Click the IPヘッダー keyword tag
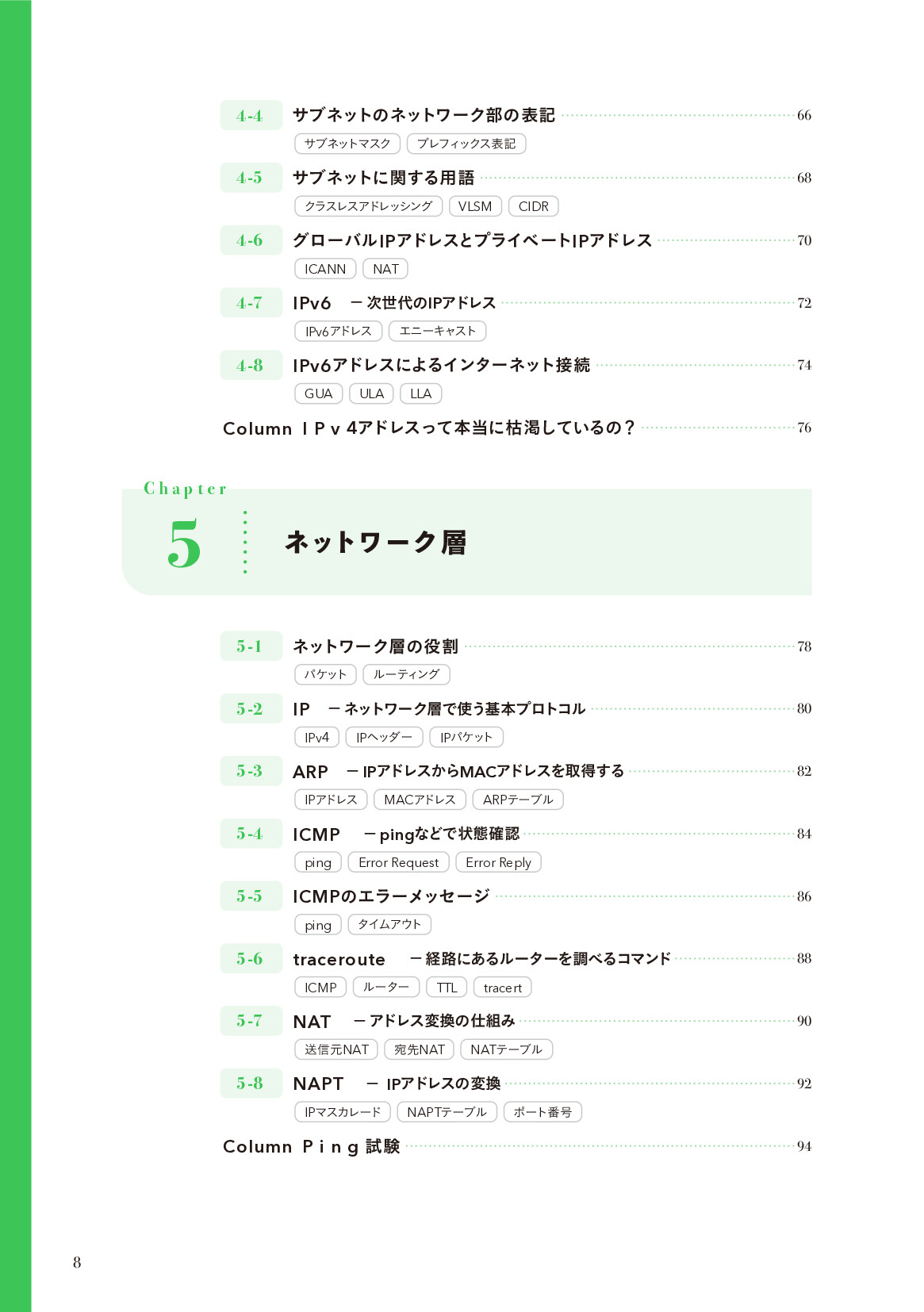This screenshot has width=924, height=1312. 384,737
